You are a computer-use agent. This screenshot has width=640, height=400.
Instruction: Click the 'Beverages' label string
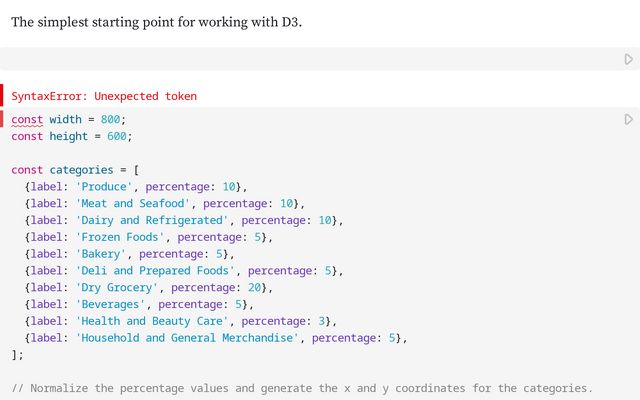[113, 304]
